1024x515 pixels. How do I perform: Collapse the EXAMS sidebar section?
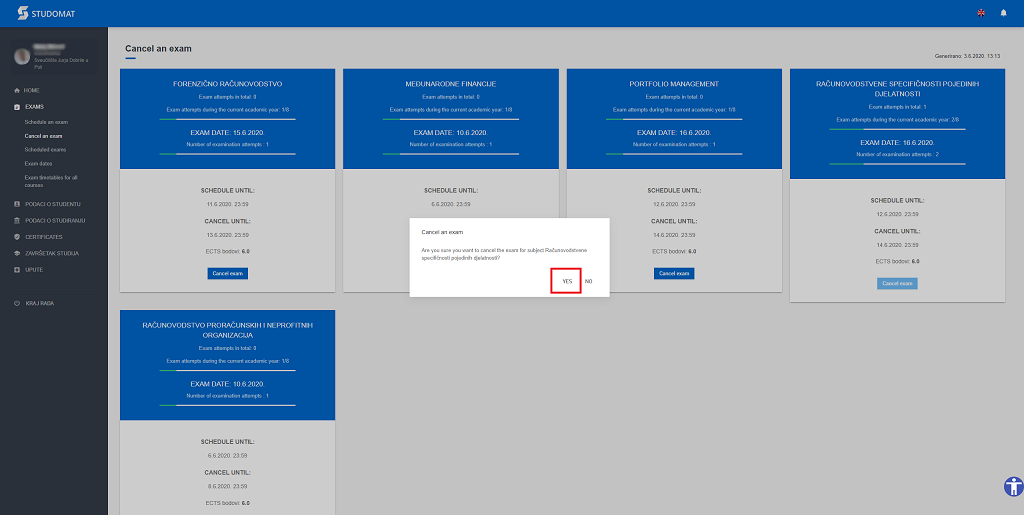(x=34, y=106)
